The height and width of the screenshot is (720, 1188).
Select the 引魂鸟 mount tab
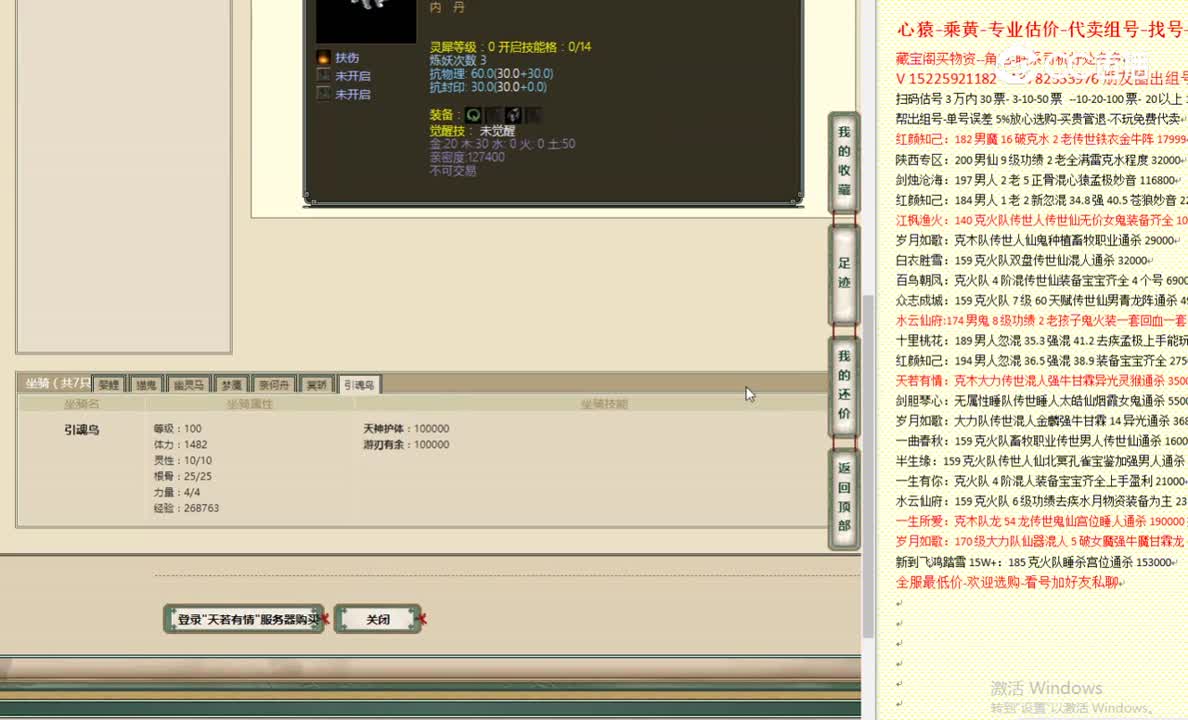(x=359, y=385)
